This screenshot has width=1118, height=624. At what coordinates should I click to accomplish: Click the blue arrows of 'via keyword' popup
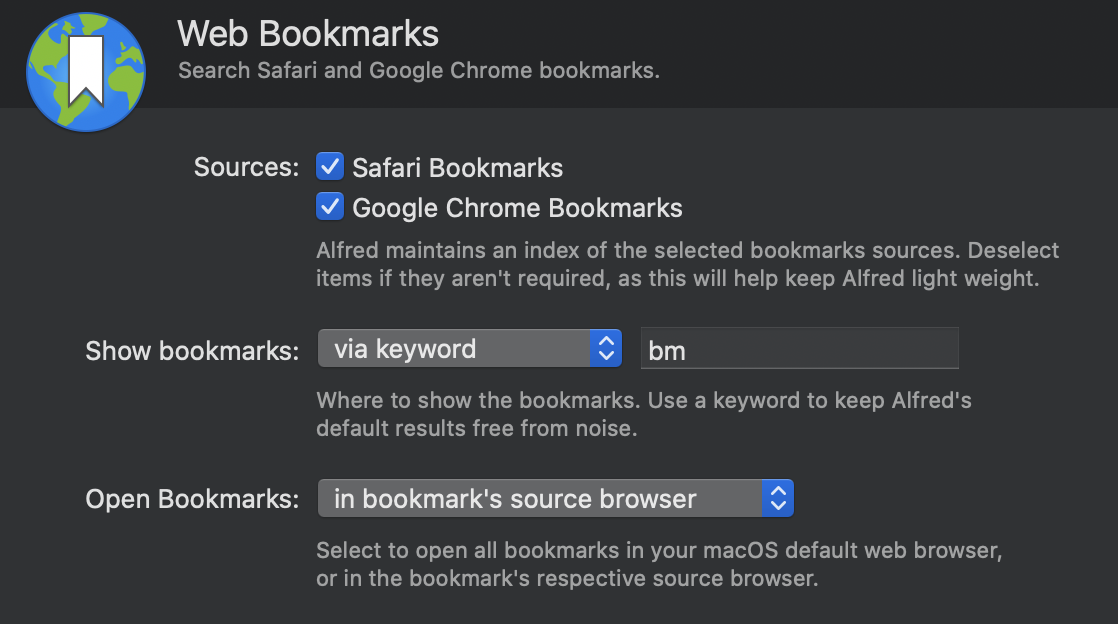[605, 349]
